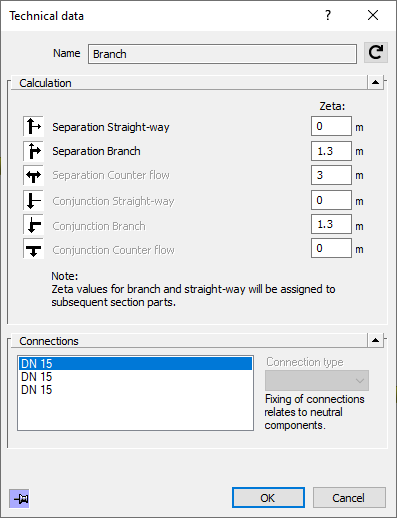The image size is (397, 518).
Task: Click the Separation Straight-way flow icon
Action: point(33,126)
